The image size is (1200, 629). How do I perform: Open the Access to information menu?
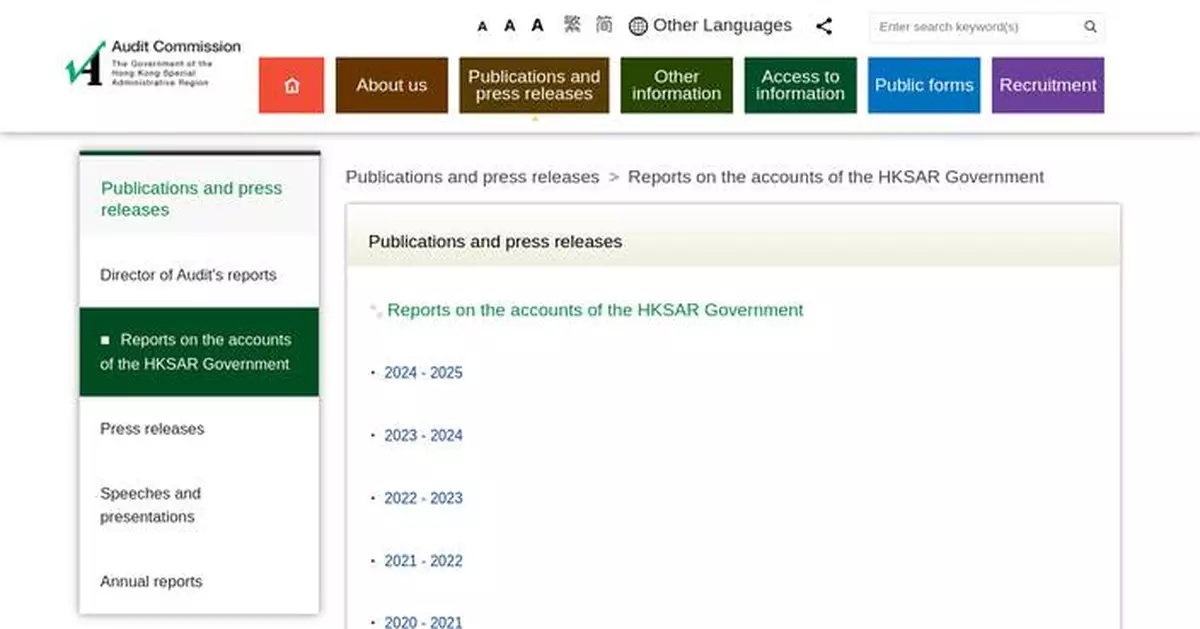coord(800,85)
